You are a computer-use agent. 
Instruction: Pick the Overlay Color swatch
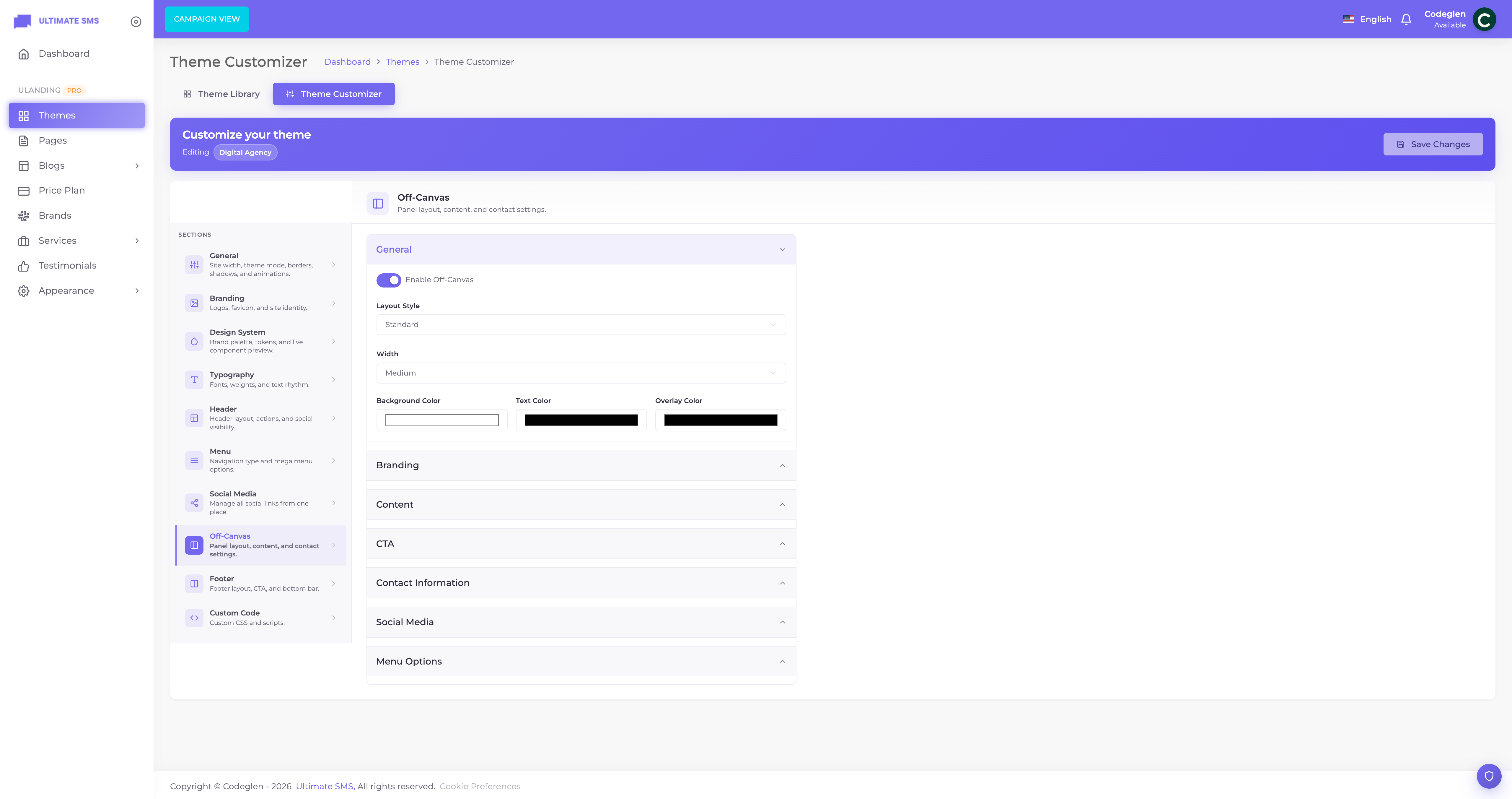pyautogui.click(x=721, y=420)
